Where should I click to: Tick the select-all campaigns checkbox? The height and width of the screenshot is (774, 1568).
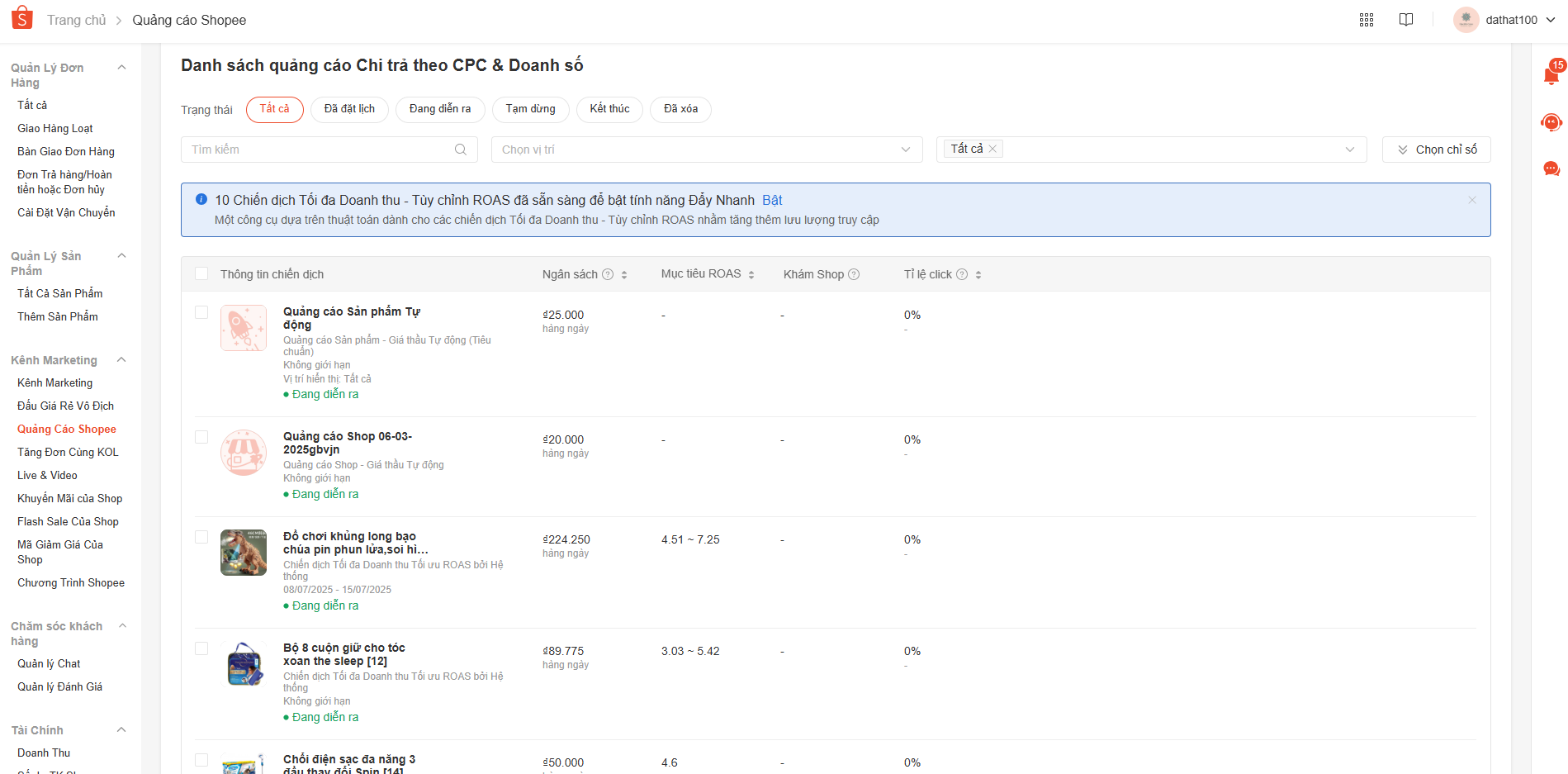point(201,273)
